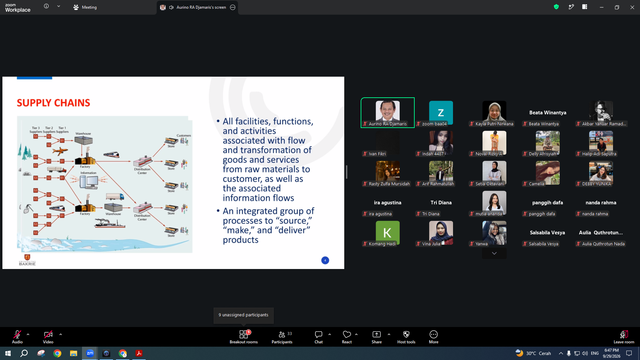Click the system tray volume icon
The height and width of the screenshot is (360, 640).
click(x=585, y=353)
